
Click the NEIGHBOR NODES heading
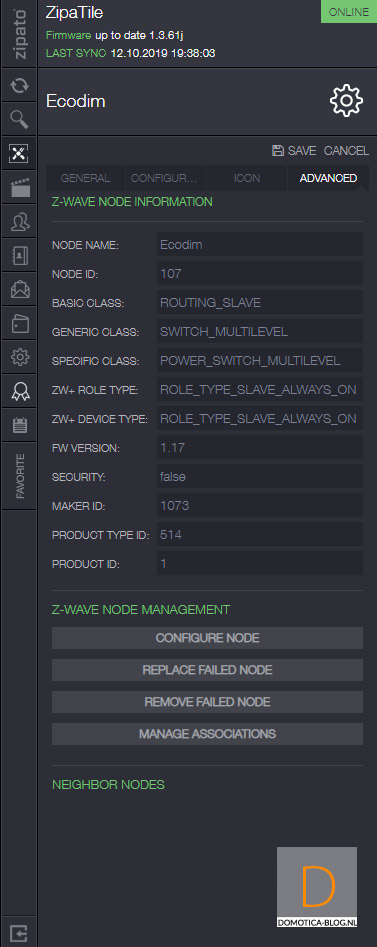[x=108, y=785]
